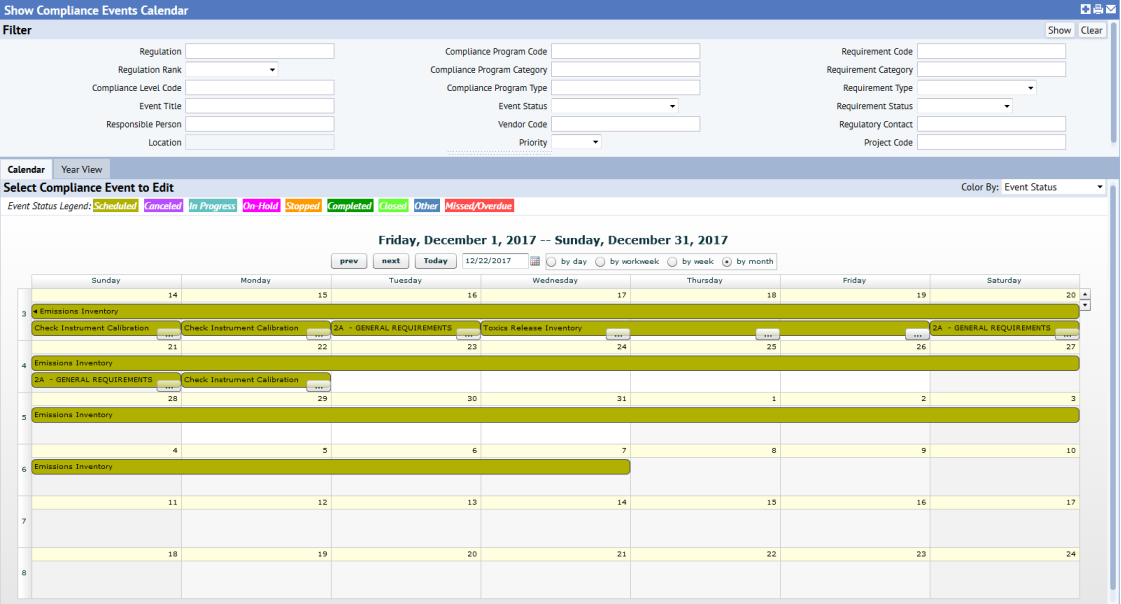
Task: Select the 'by day' view radio button
Action: [x=551, y=261]
